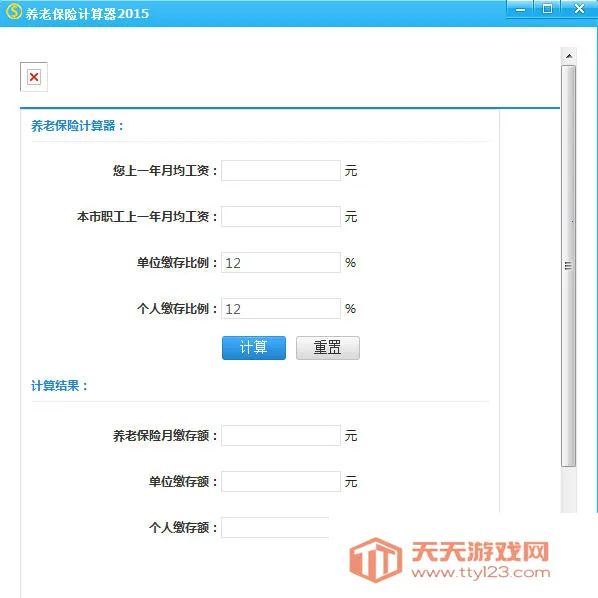Click the 计算结果： section heading
Image resolution: width=598 pixels, height=598 pixels.
click(x=59, y=386)
